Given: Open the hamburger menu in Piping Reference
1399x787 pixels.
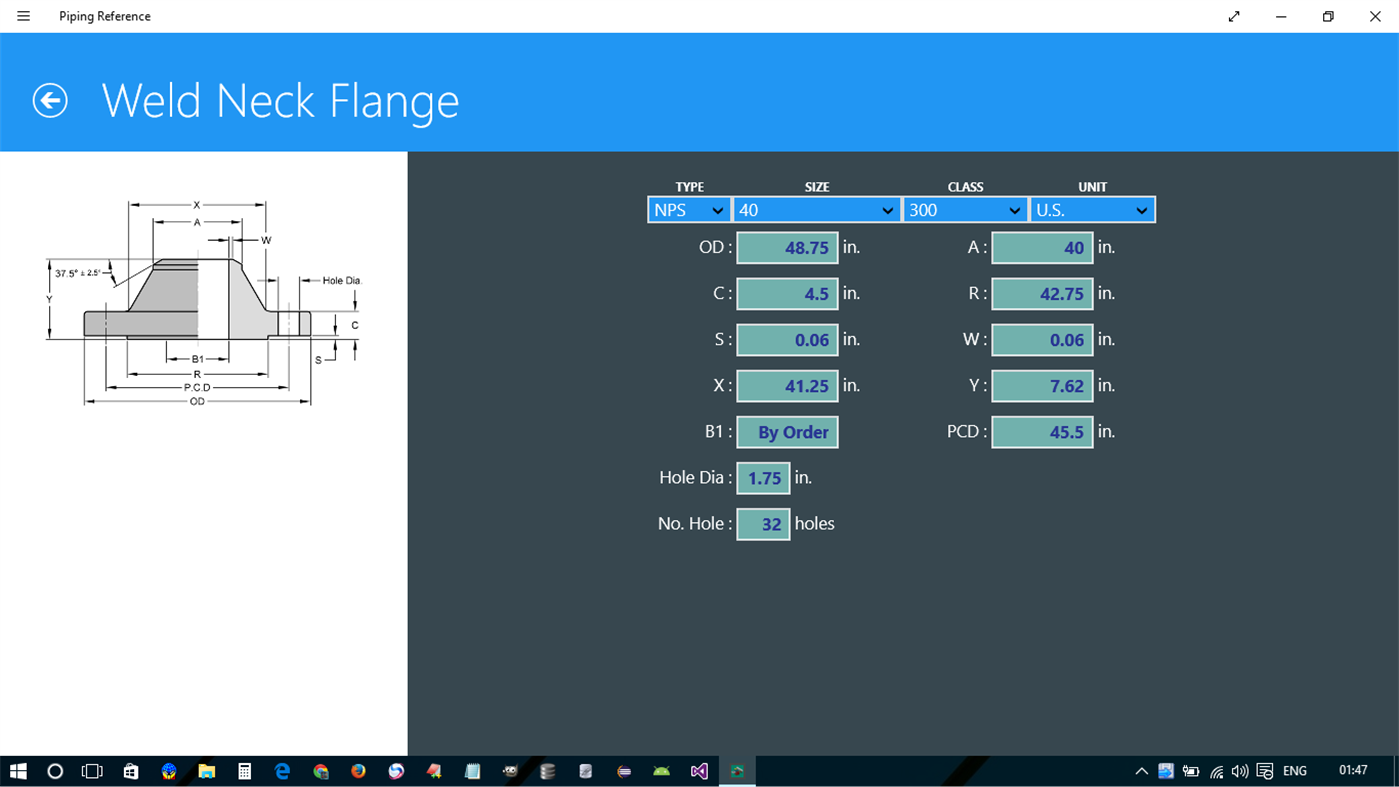Looking at the screenshot, I should (23, 16).
